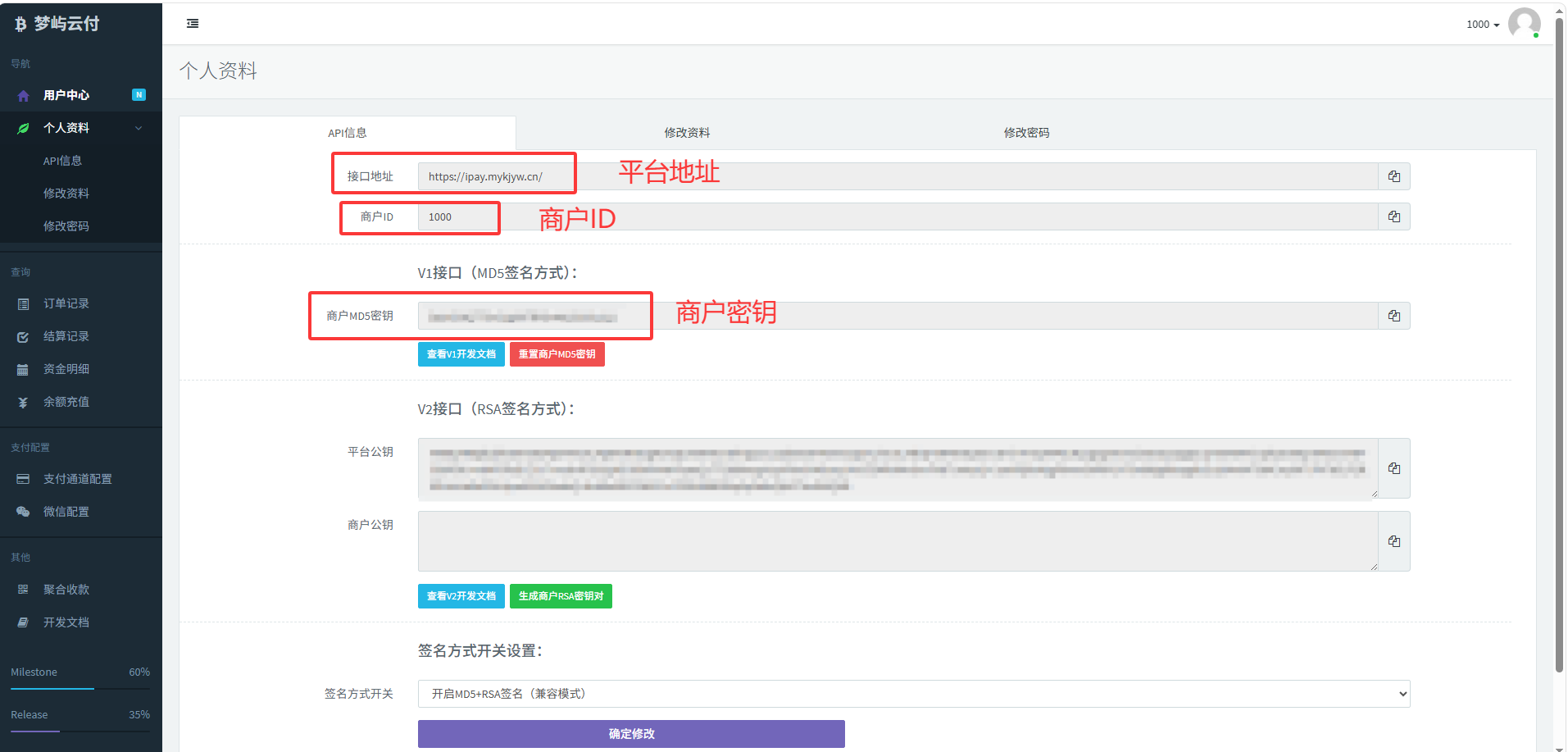The width and height of the screenshot is (1568, 752).
Task: Click the 商户公钥 text area
Action: 898,541
